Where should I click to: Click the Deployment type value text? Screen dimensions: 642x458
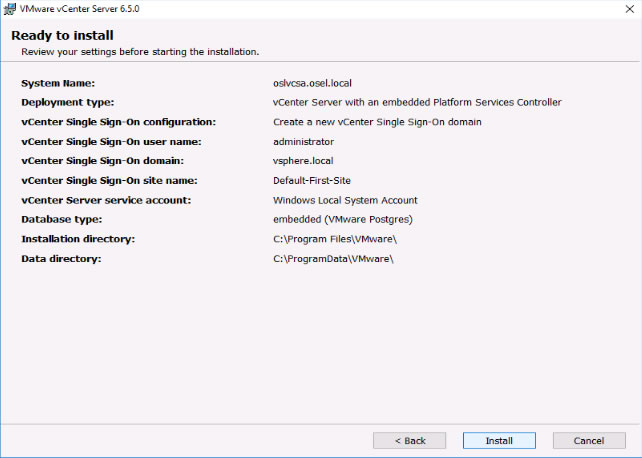pyautogui.click(x=417, y=102)
